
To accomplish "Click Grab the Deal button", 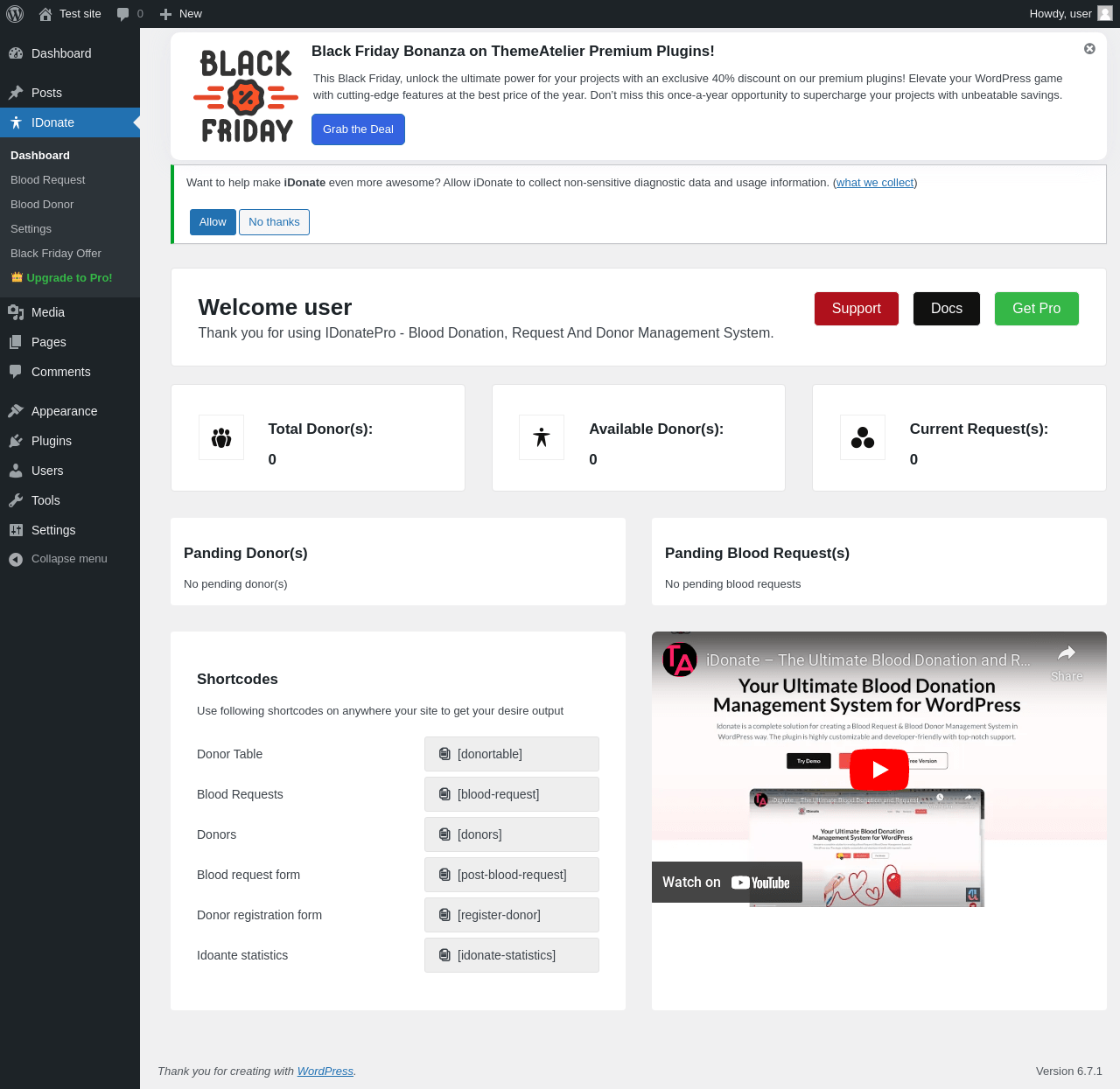I will 358,129.
